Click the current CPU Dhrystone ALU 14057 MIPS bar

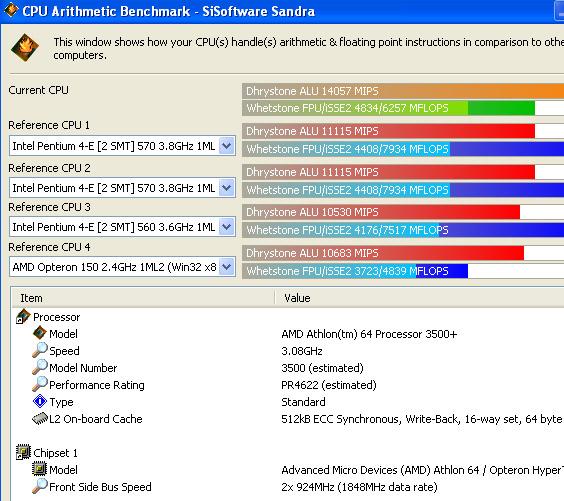(x=403, y=91)
